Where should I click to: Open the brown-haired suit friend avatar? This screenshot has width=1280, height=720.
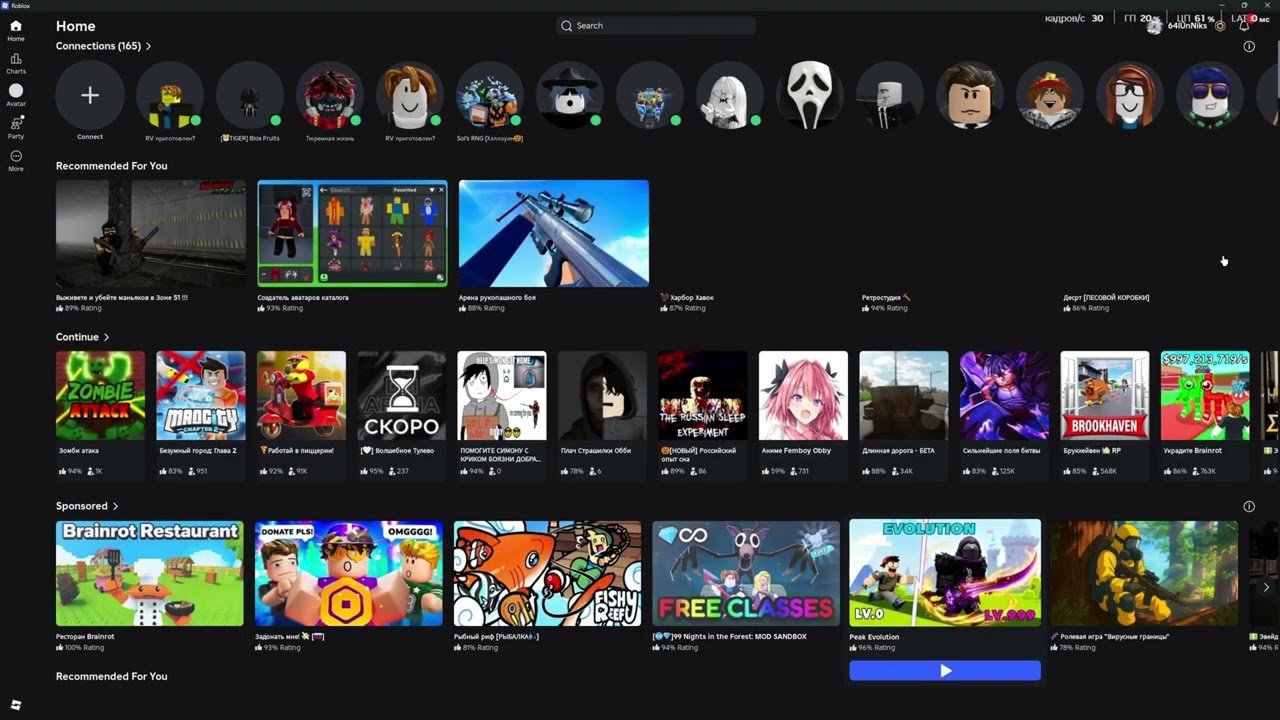[x=970, y=95]
